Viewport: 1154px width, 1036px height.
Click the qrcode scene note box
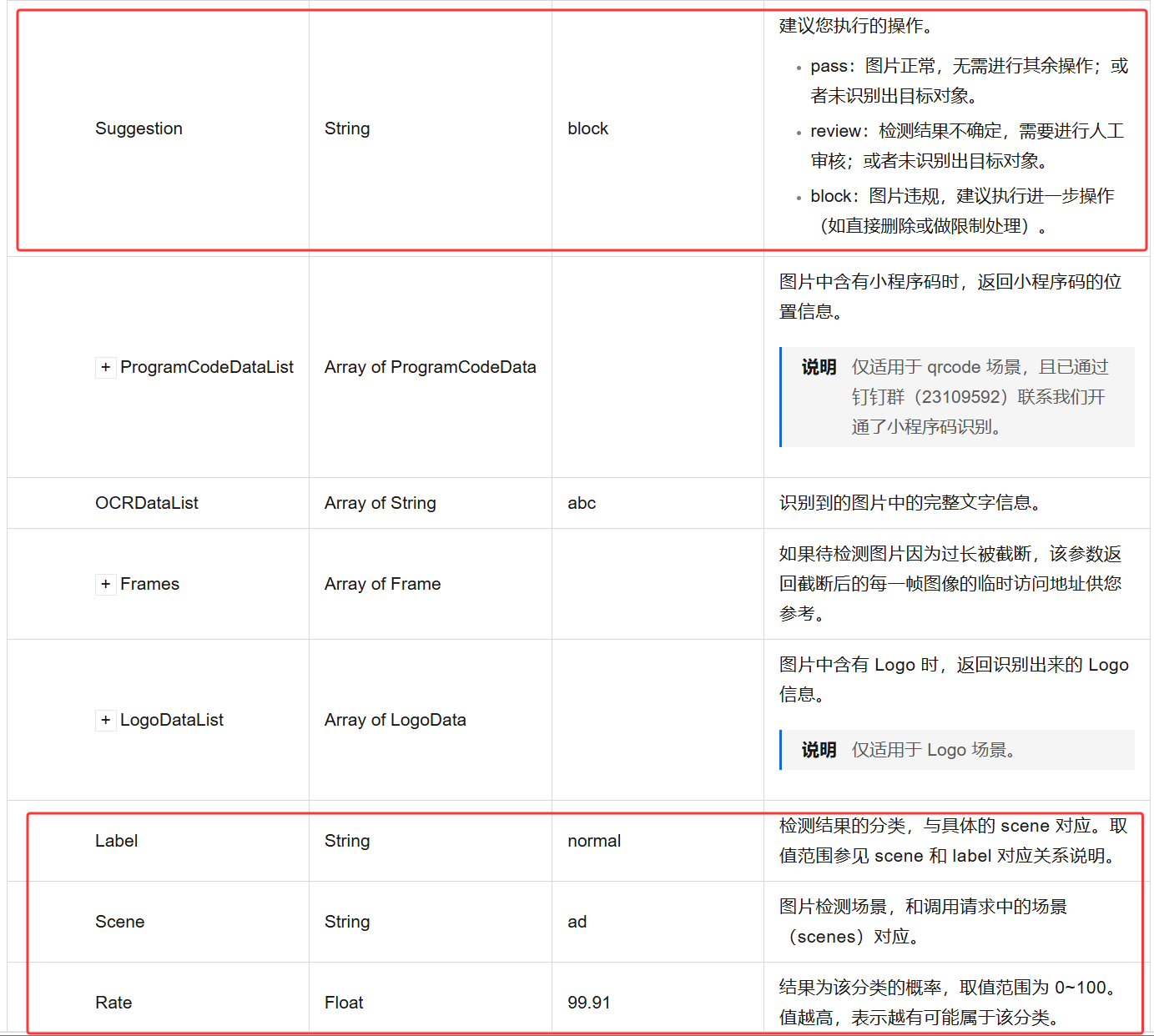957,397
